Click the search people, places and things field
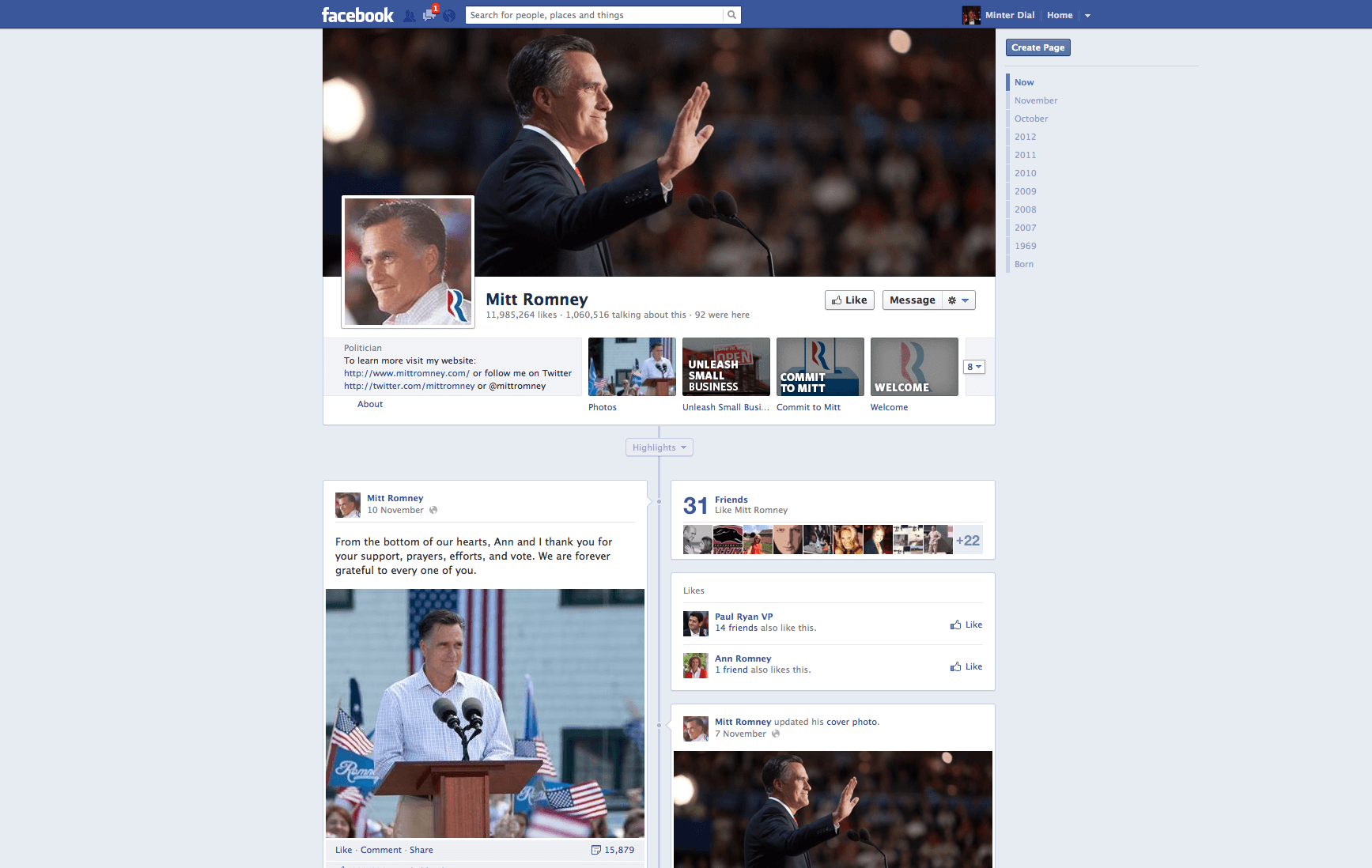1372x868 pixels. point(595,15)
